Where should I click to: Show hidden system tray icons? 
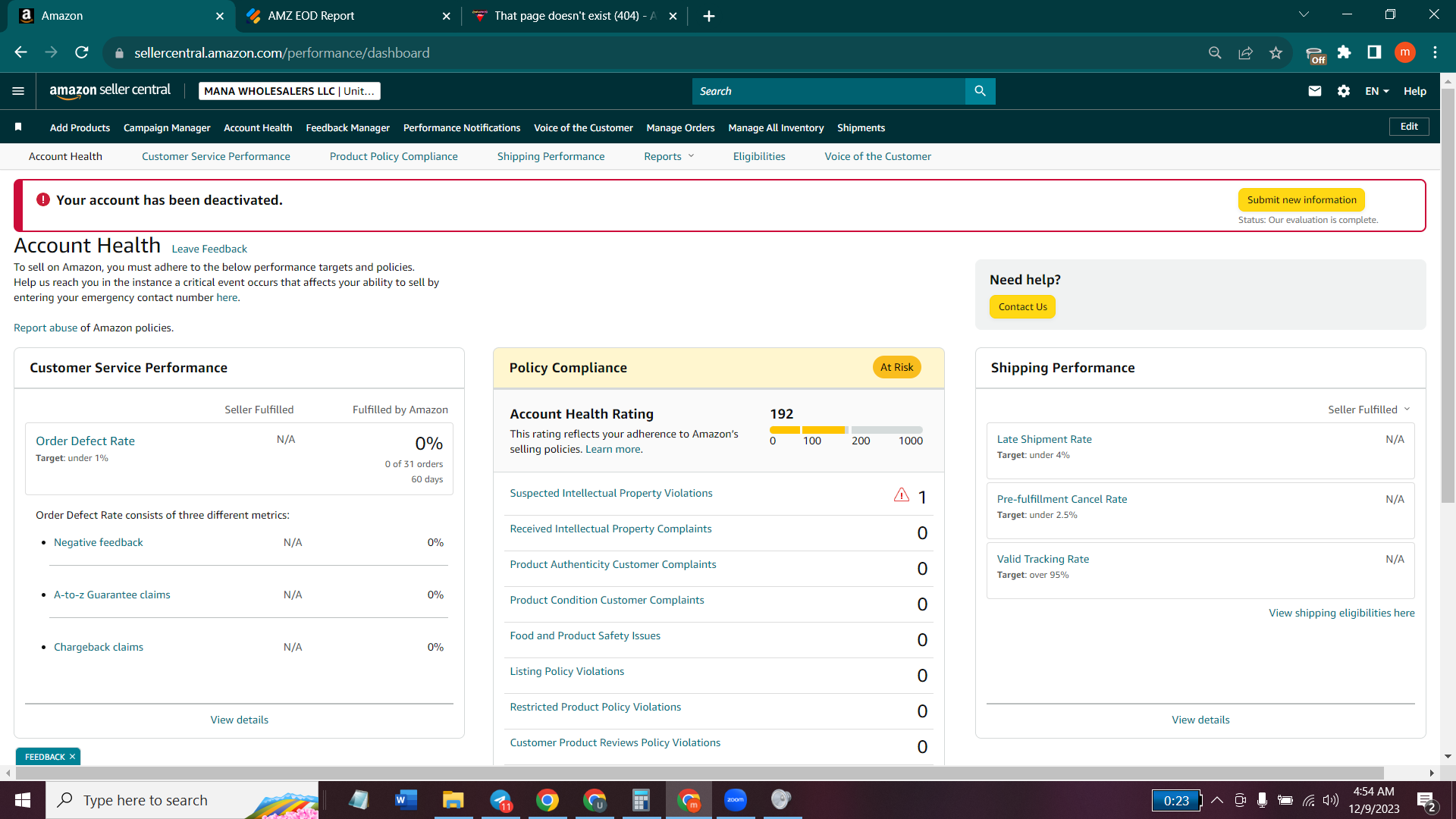pos(1217,800)
